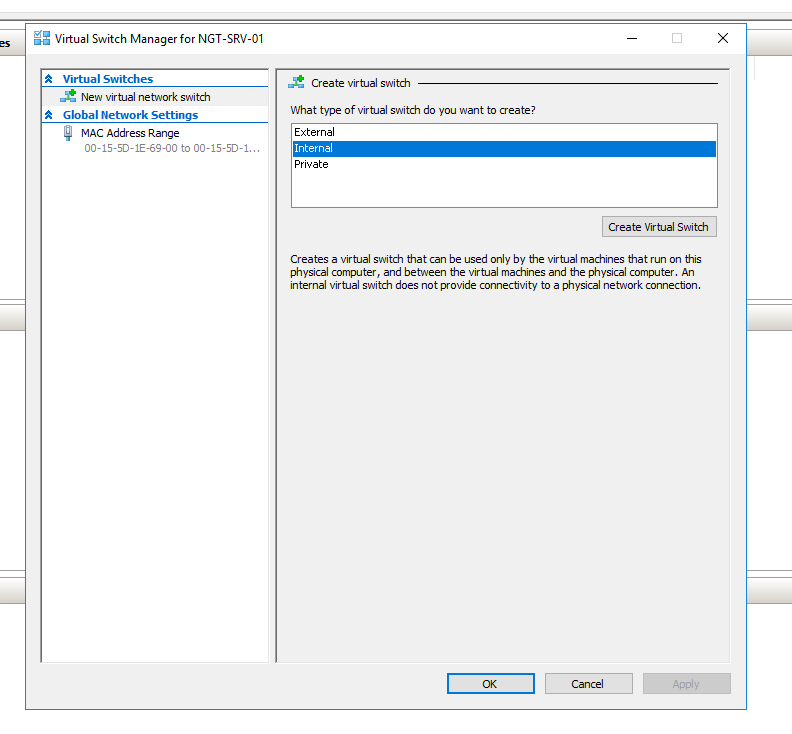Minimize the Virtual Switch Manager window

point(632,39)
